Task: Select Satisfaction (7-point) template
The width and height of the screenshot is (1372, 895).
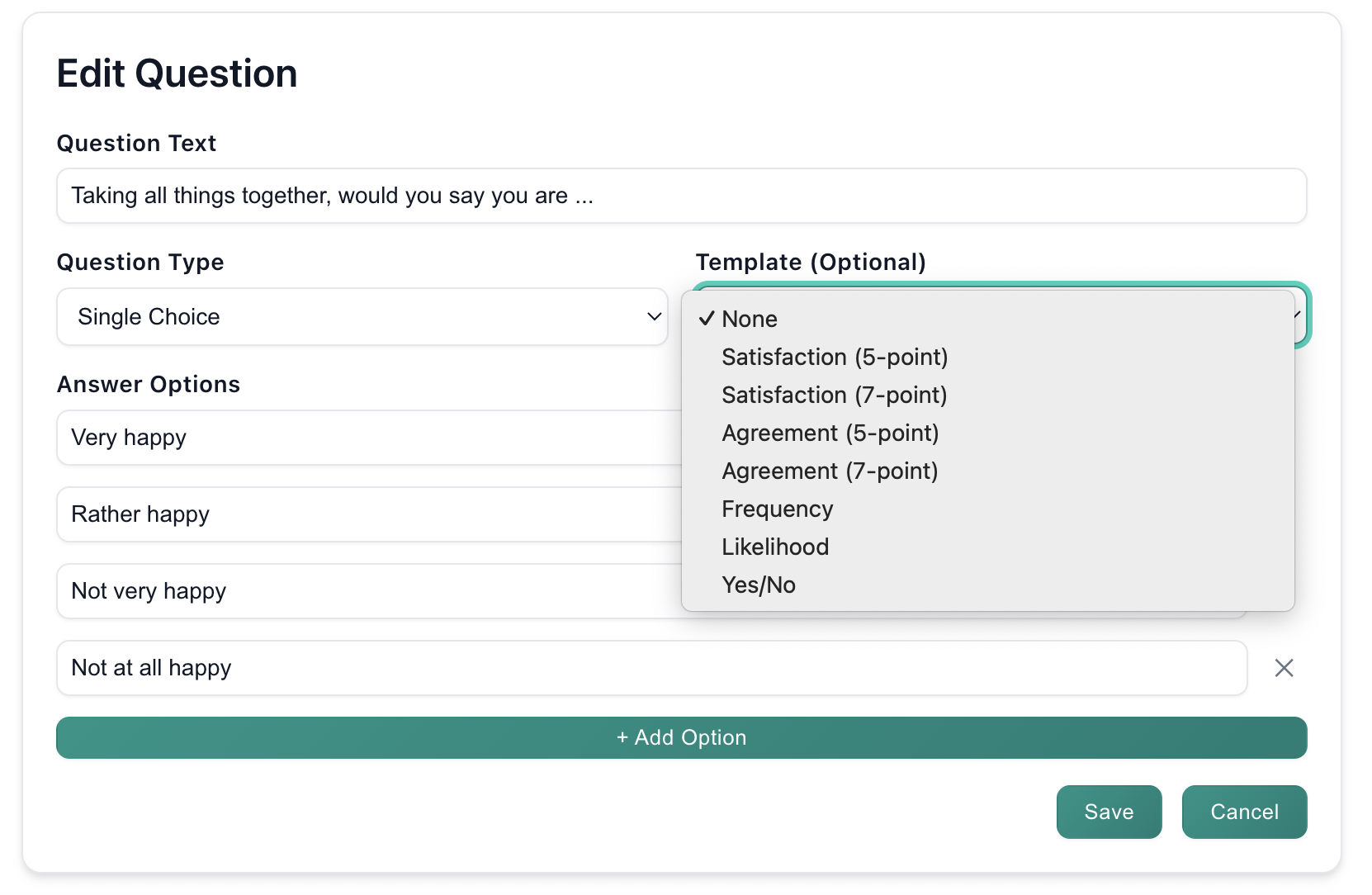Action: click(x=988, y=395)
